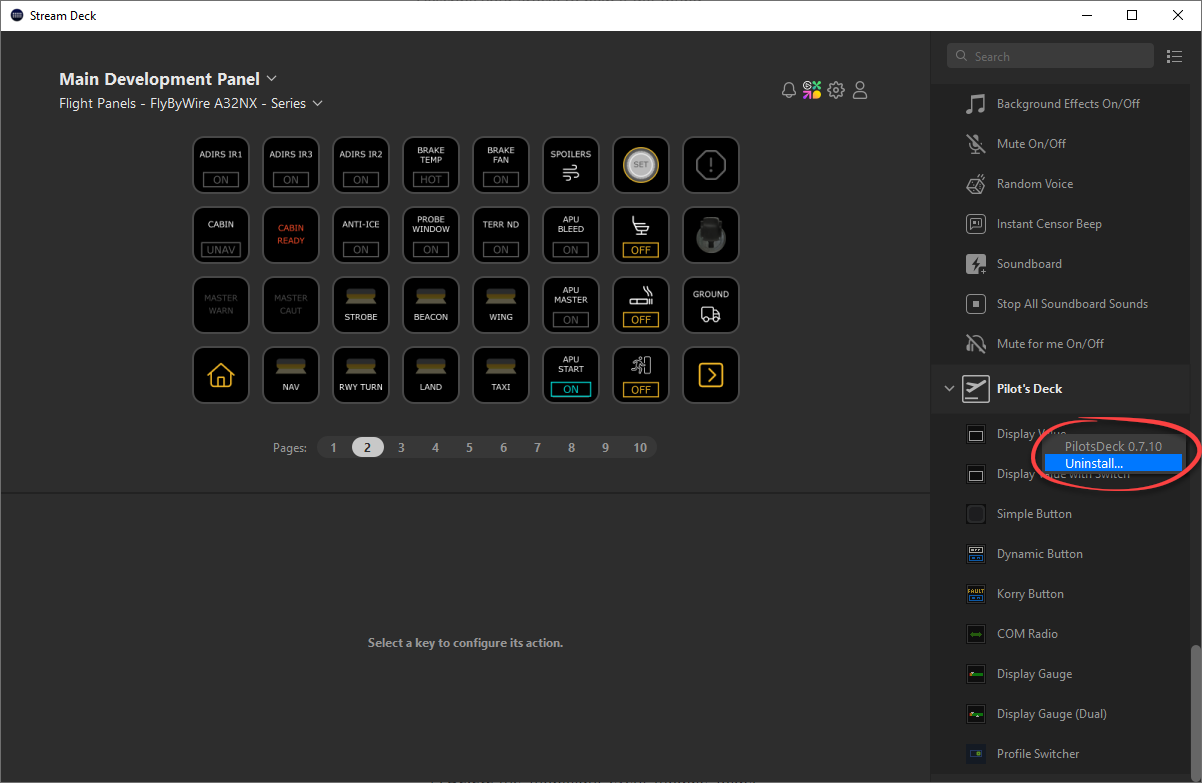
Task: Select the no smoking sign OFF key
Action: (x=641, y=305)
